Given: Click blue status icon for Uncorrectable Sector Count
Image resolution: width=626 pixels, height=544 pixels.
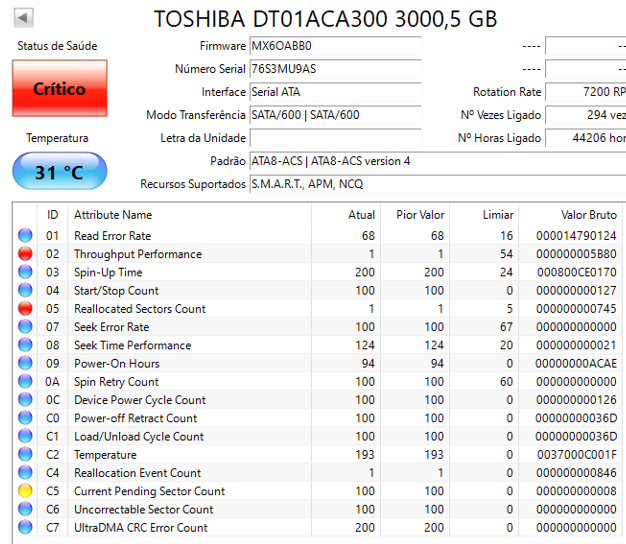Looking at the screenshot, I should coord(25,508).
